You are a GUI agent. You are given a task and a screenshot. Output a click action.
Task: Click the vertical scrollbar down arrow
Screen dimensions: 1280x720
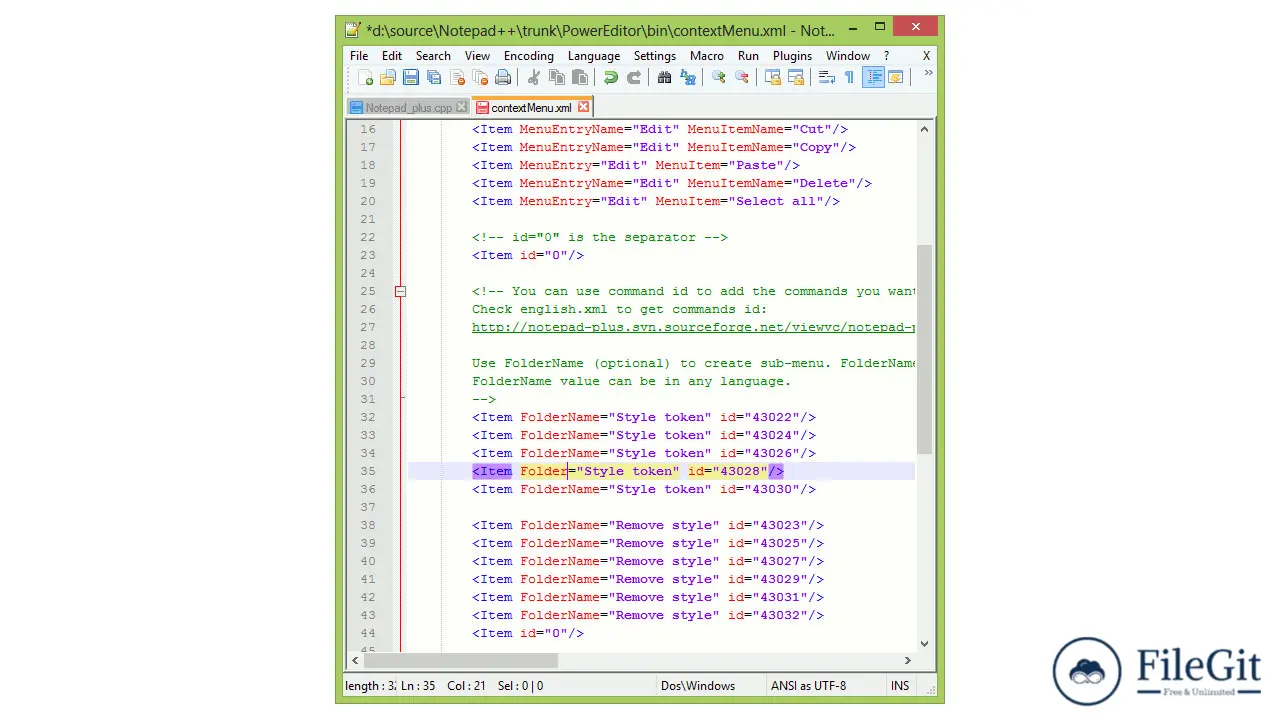coord(924,644)
